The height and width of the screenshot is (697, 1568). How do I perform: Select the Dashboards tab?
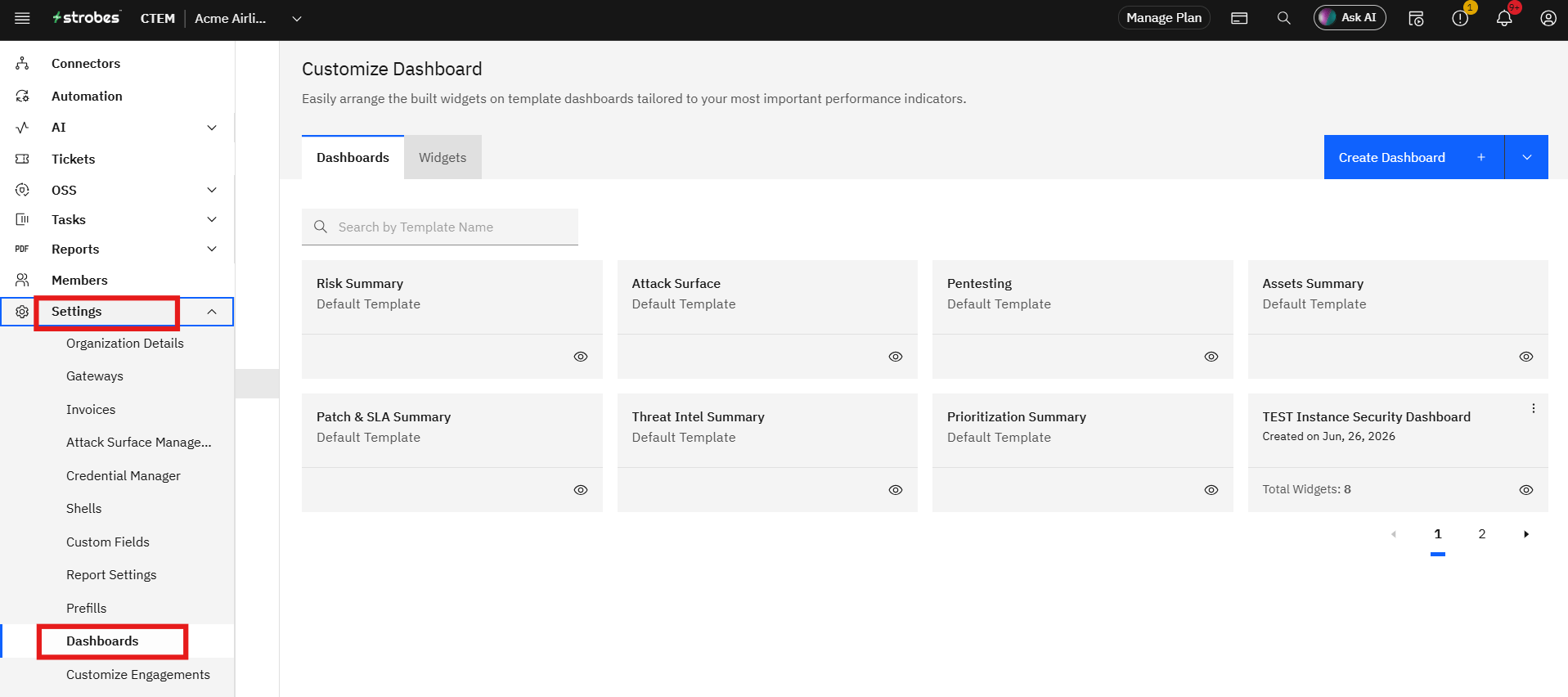pyautogui.click(x=353, y=157)
